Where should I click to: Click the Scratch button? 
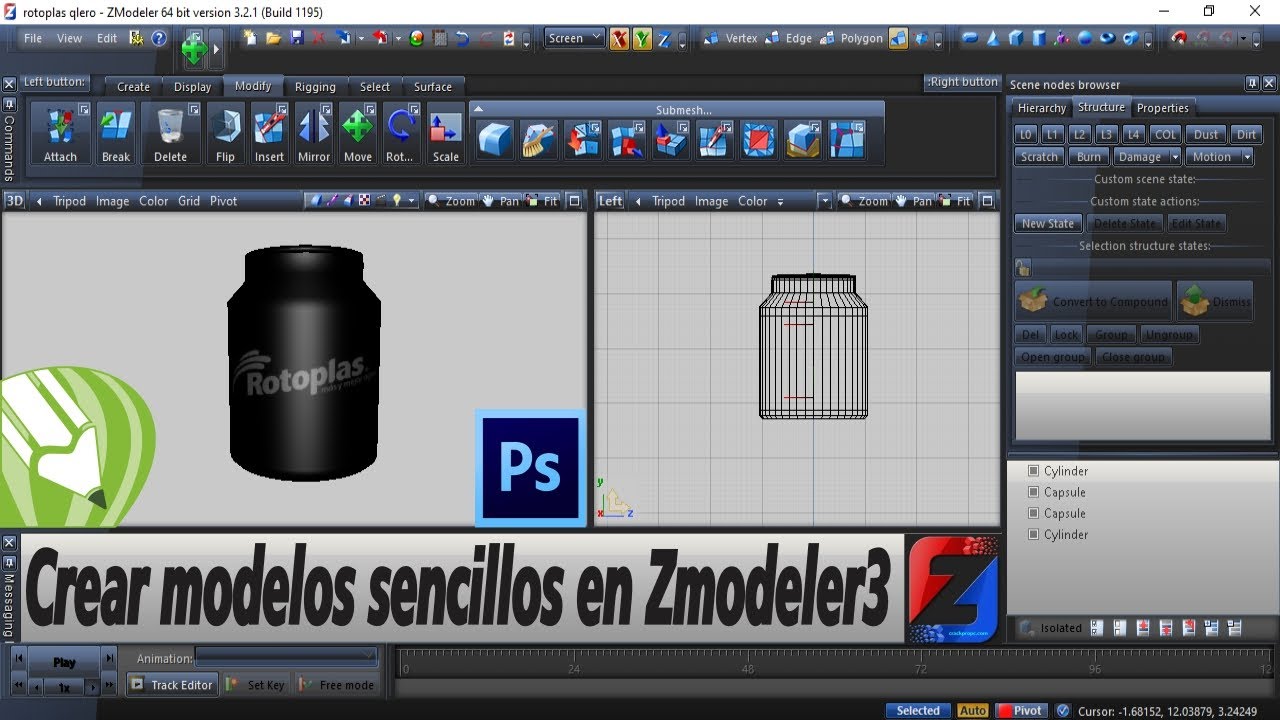(x=1039, y=157)
